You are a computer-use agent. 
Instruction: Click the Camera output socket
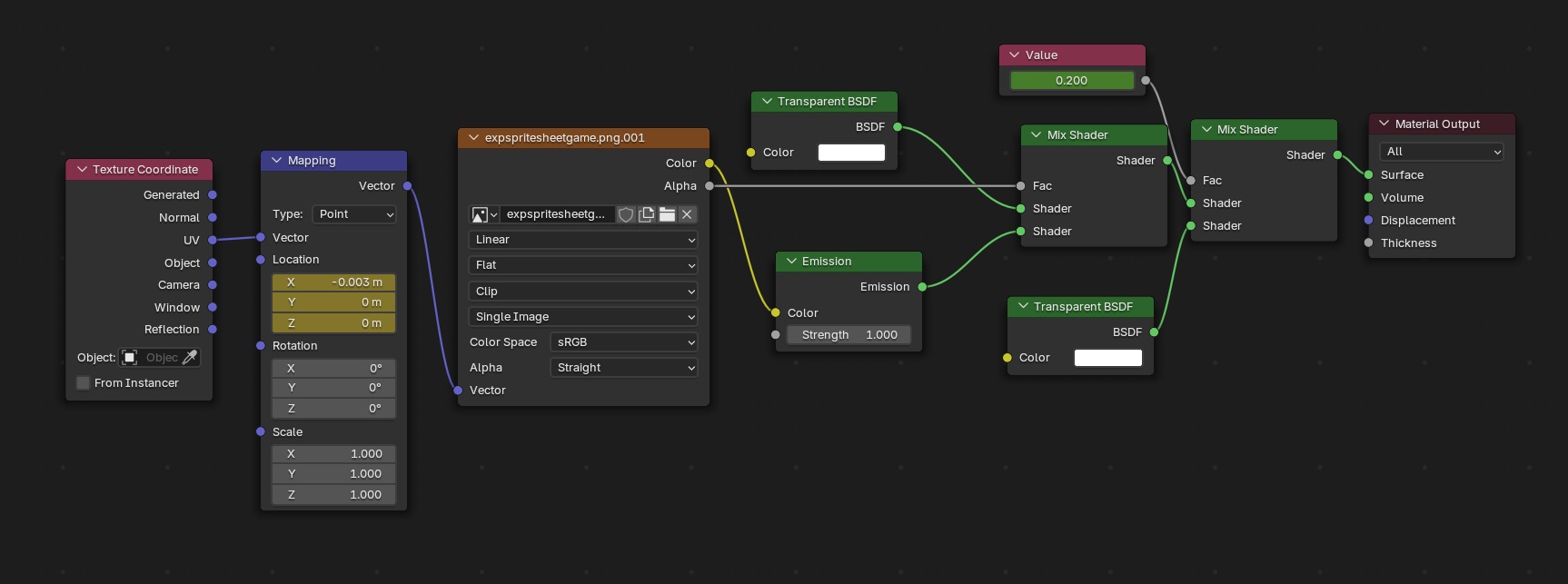(x=213, y=285)
